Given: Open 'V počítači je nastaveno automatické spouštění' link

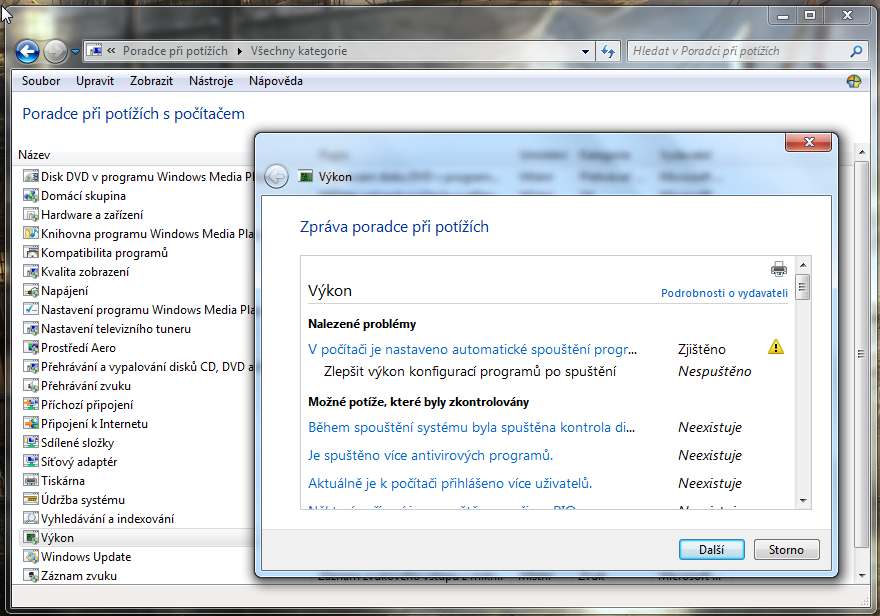Looking at the screenshot, I should 473,350.
